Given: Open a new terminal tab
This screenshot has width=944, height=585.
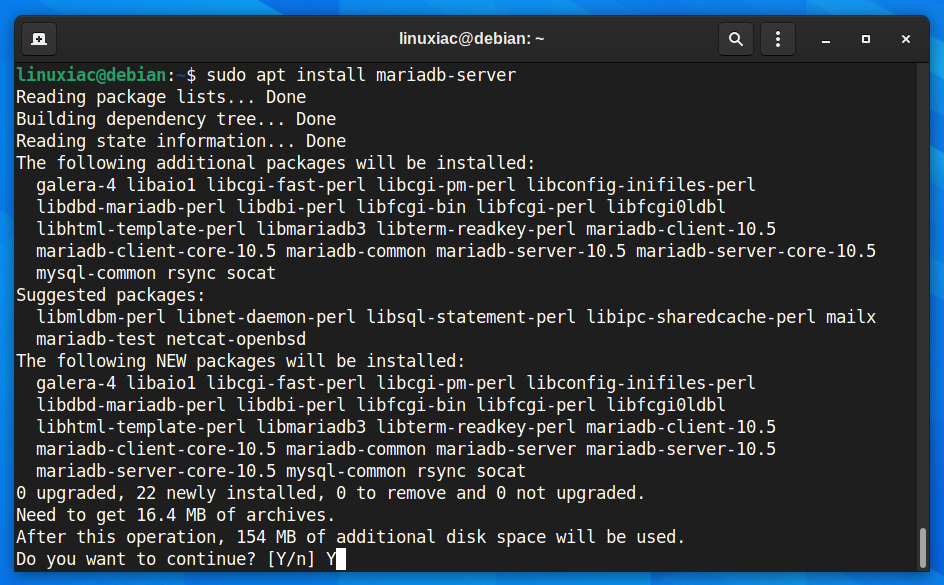Looking at the screenshot, I should [x=39, y=39].
